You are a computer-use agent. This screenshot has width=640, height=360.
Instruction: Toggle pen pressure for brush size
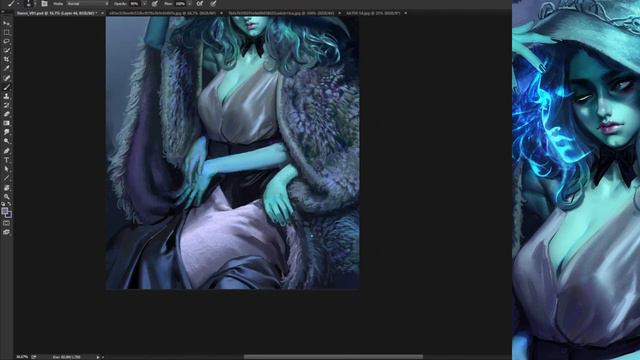coord(213,4)
